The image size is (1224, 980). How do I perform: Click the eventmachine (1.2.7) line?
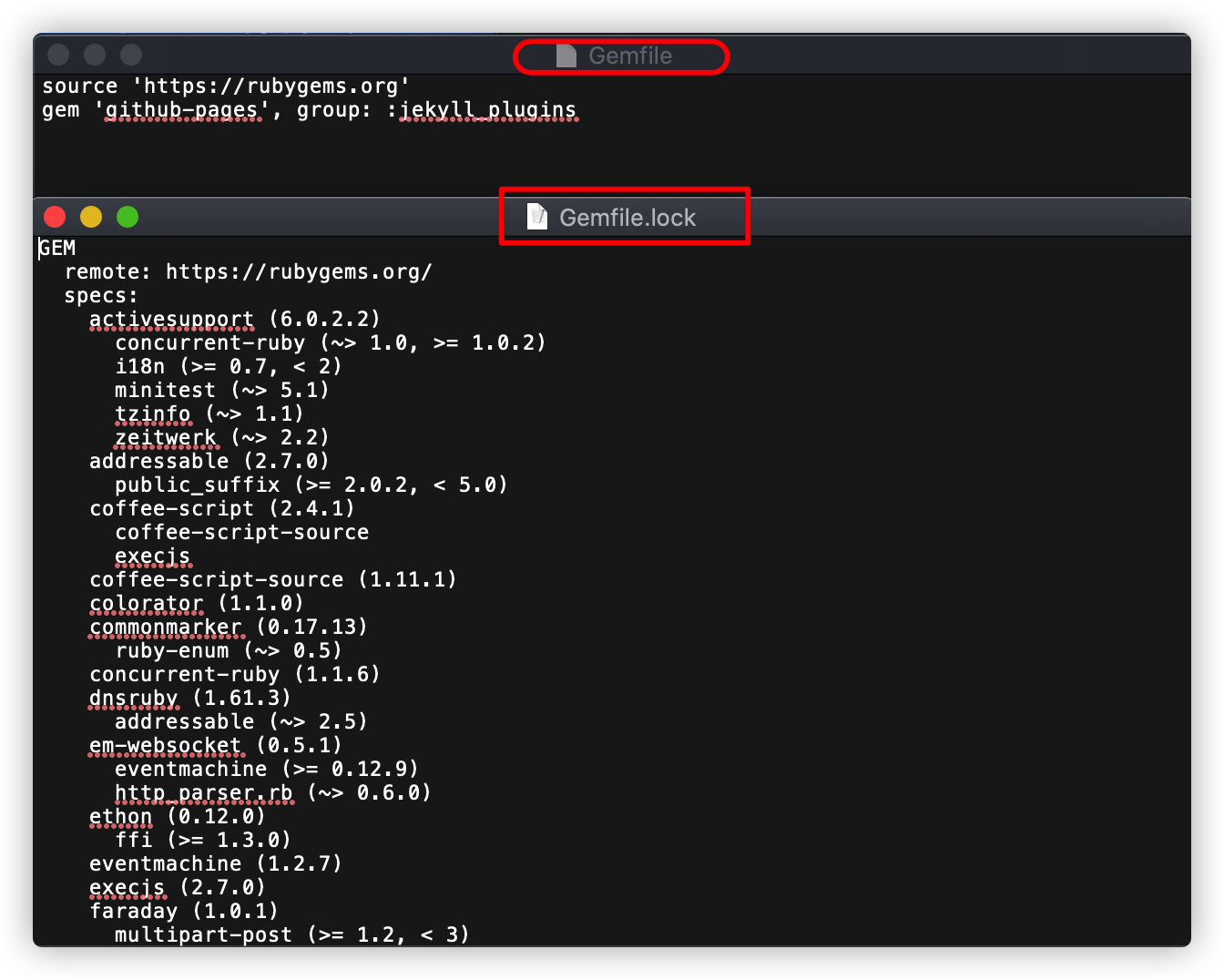tap(216, 864)
